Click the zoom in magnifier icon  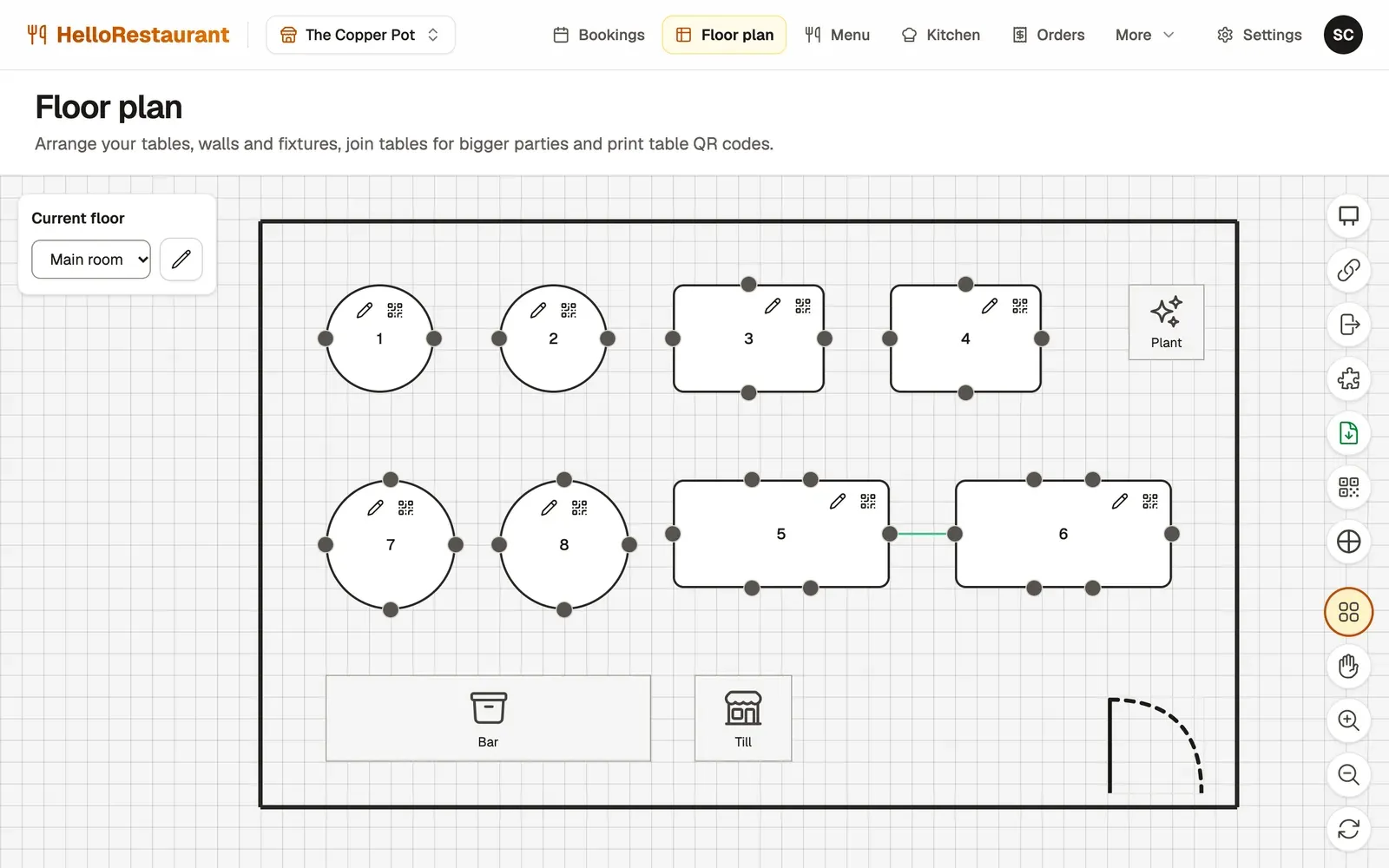pyautogui.click(x=1348, y=720)
